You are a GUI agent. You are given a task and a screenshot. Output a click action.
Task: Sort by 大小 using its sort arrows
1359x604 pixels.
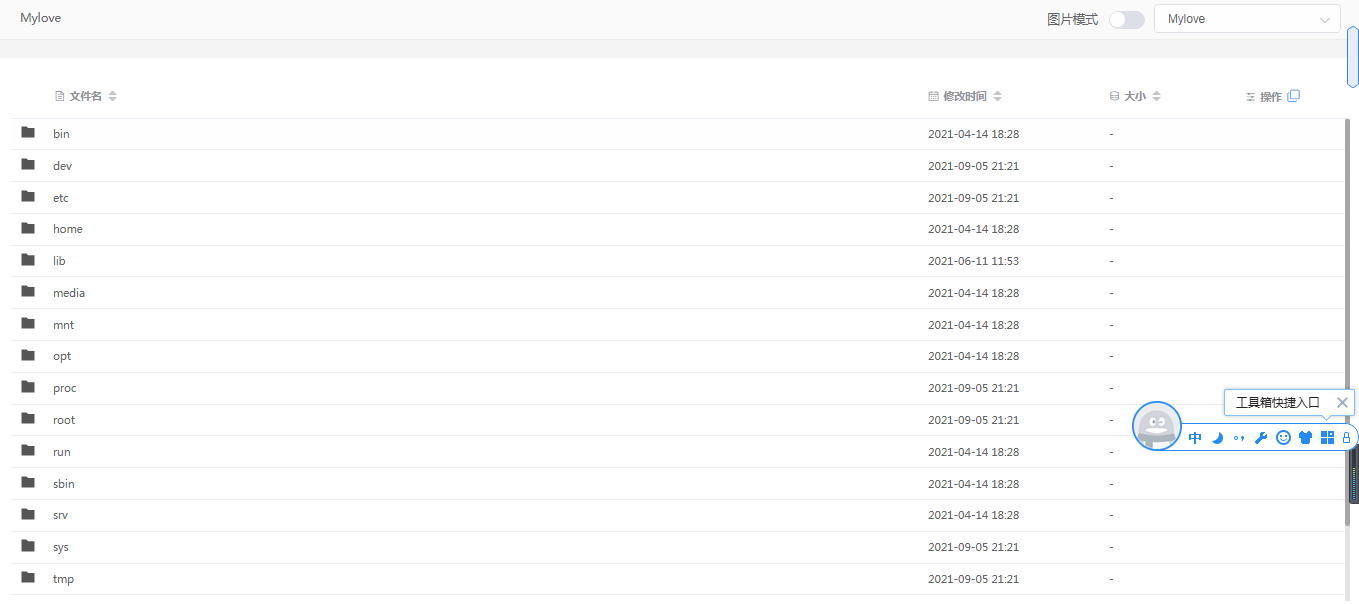[1157, 96]
